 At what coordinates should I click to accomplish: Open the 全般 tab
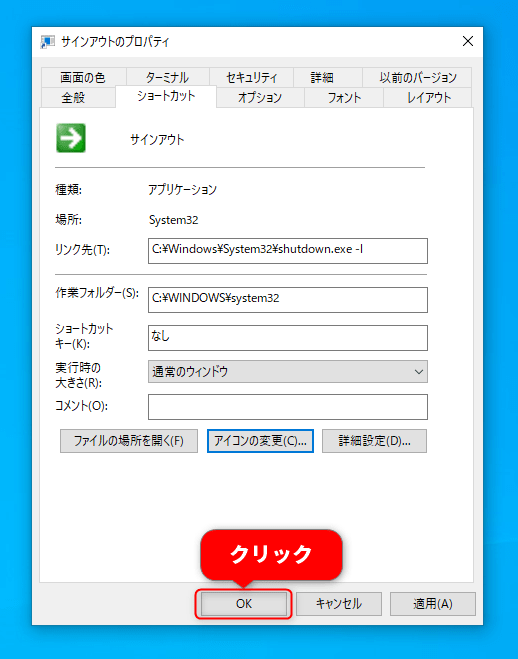point(74,98)
